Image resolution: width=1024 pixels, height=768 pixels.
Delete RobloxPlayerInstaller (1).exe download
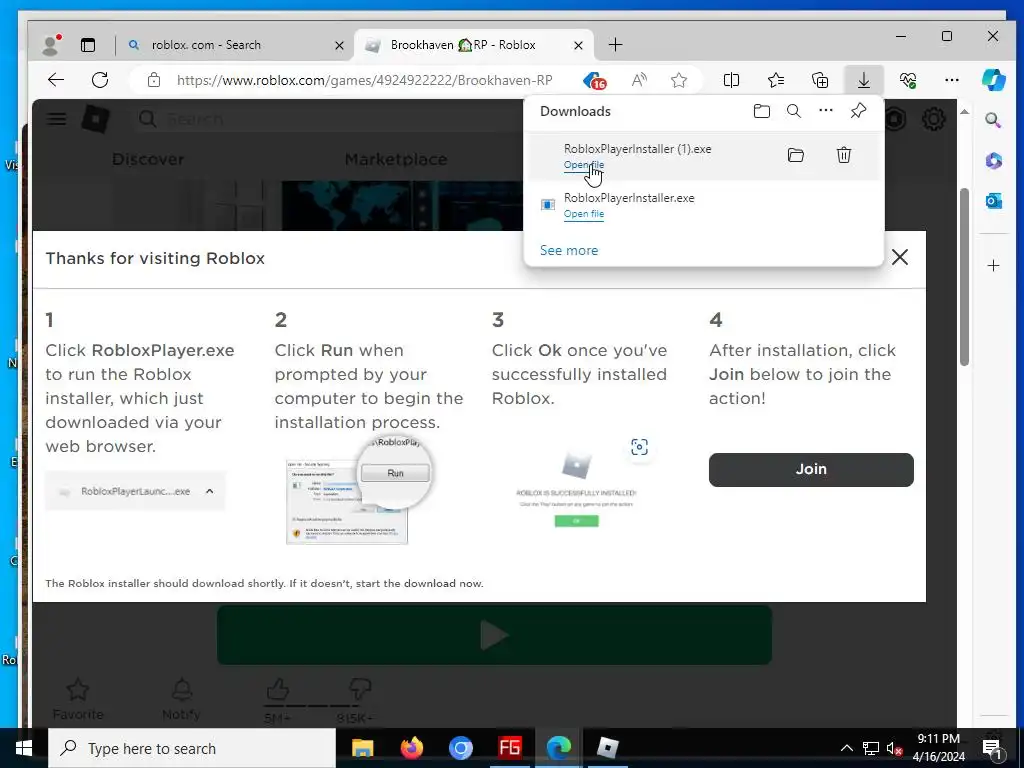[844, 155]
